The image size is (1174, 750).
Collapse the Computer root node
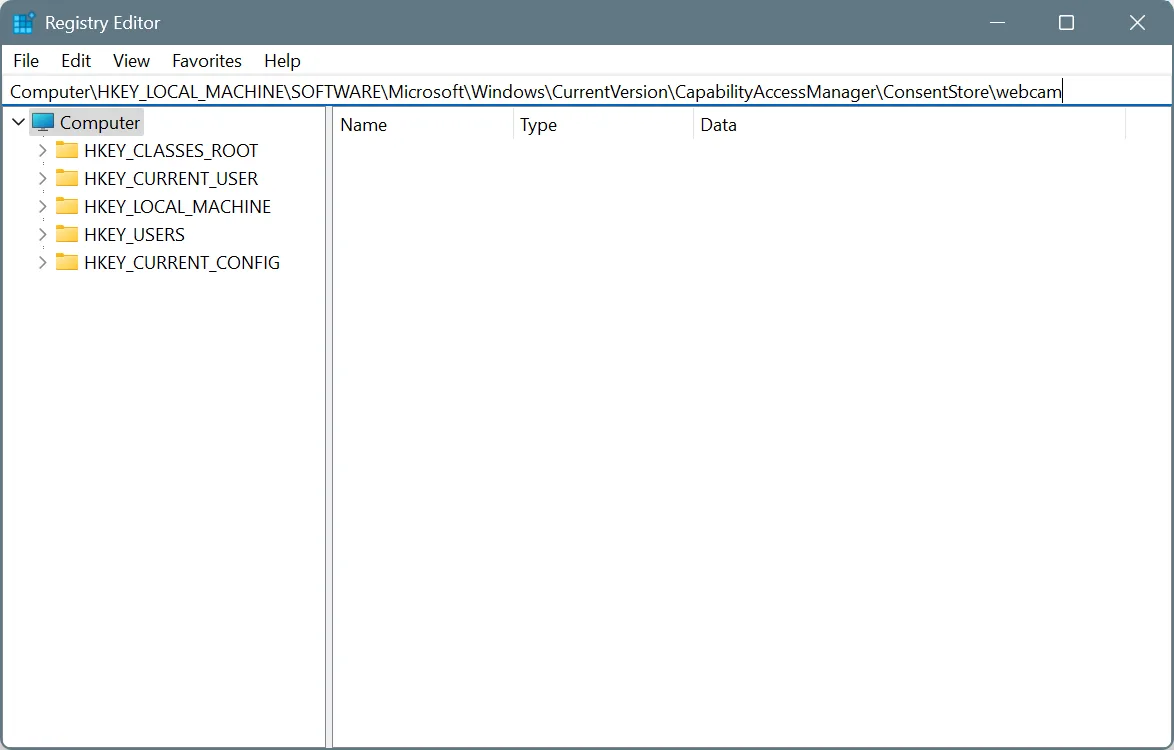[19, 121]
